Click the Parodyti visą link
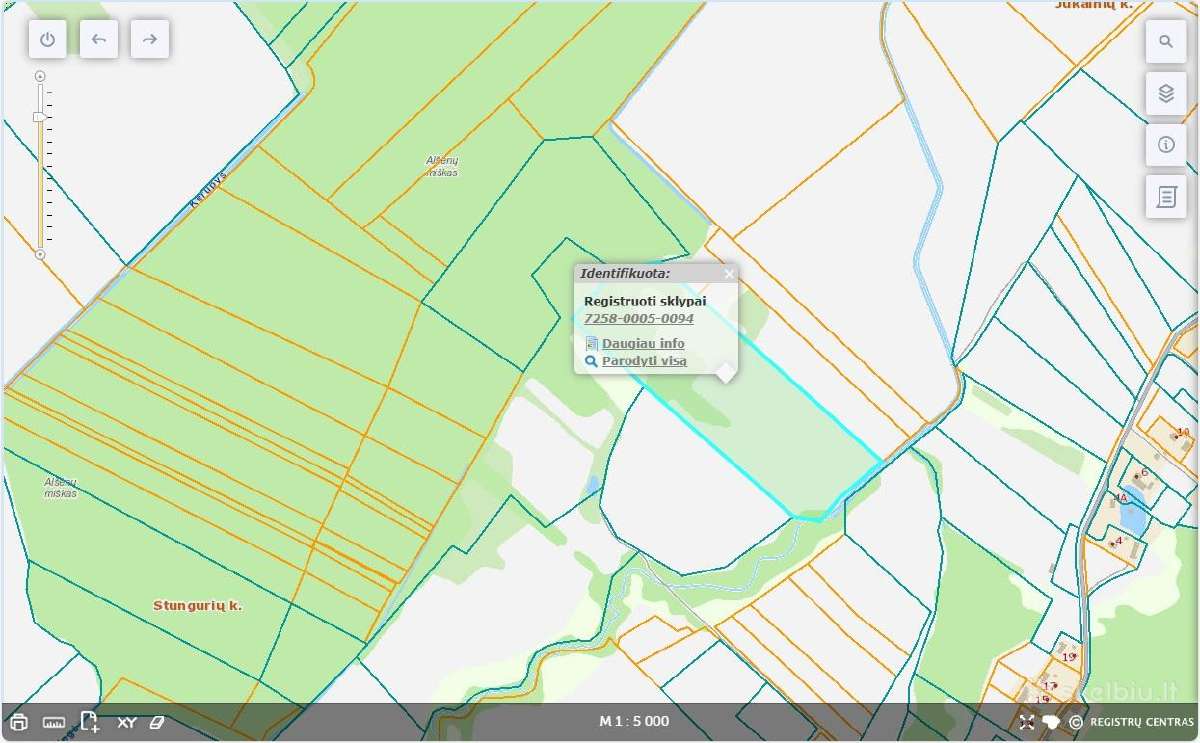The height and width of the screenshot is (743, 1200). (x=644, y=361)
